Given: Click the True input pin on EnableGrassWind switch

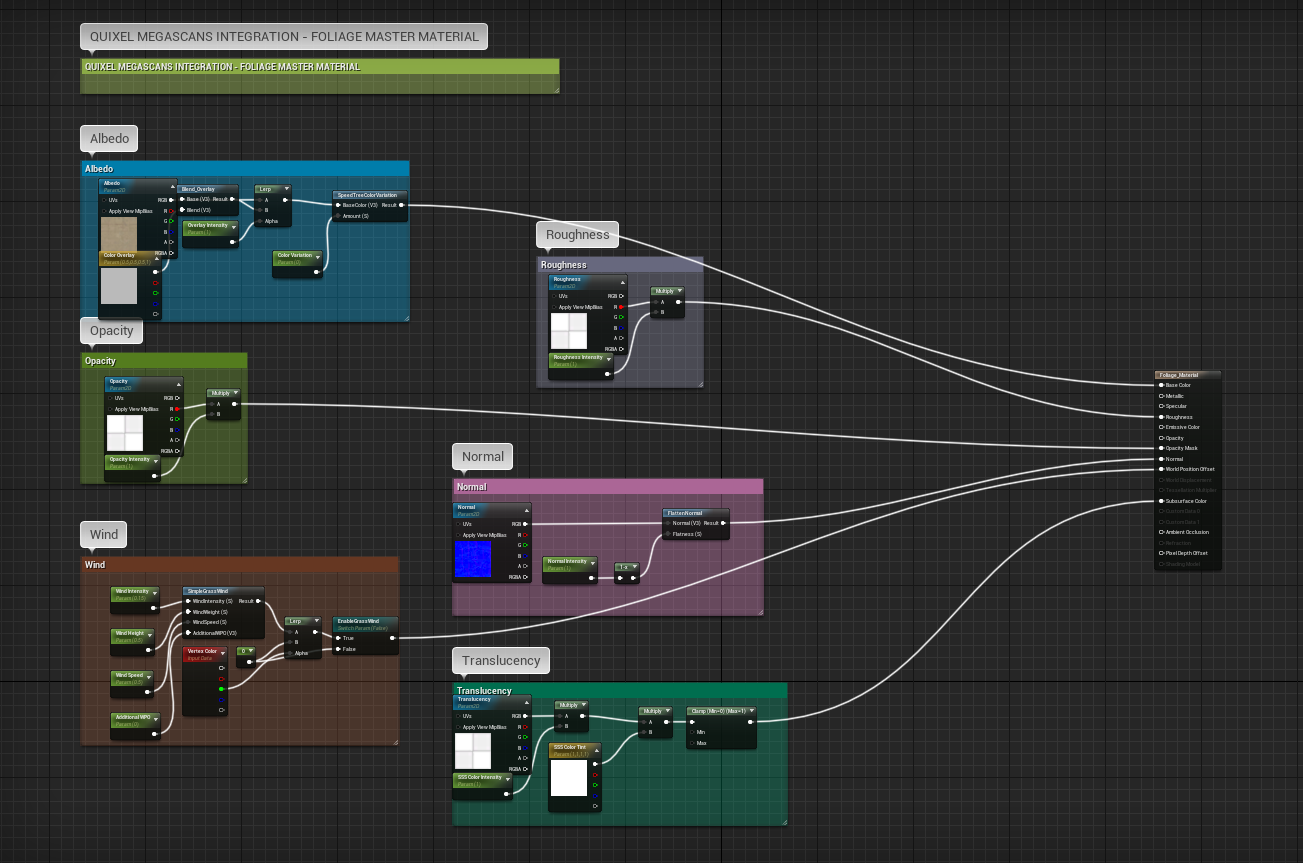Looking at the screenshot, I should tap(338, 638).
